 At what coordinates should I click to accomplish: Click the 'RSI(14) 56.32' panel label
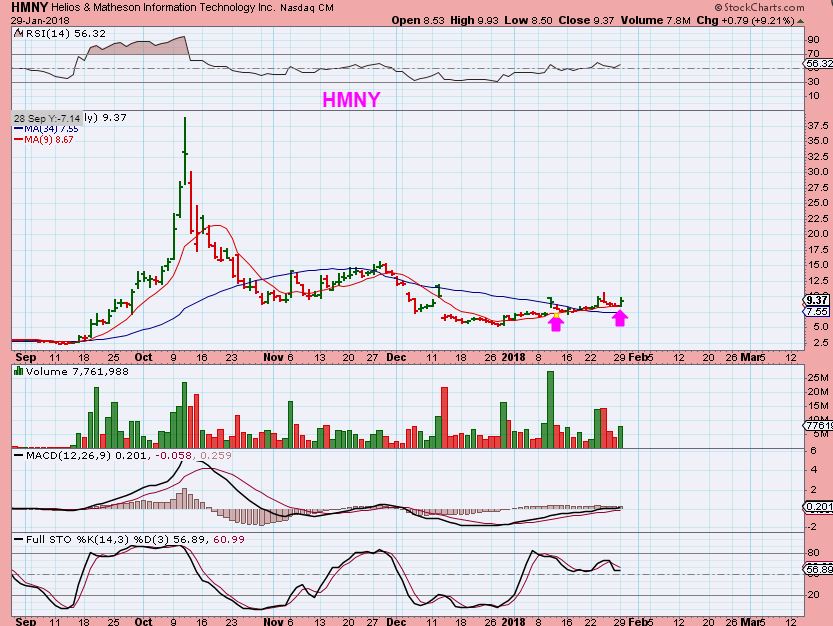[66, 33]
